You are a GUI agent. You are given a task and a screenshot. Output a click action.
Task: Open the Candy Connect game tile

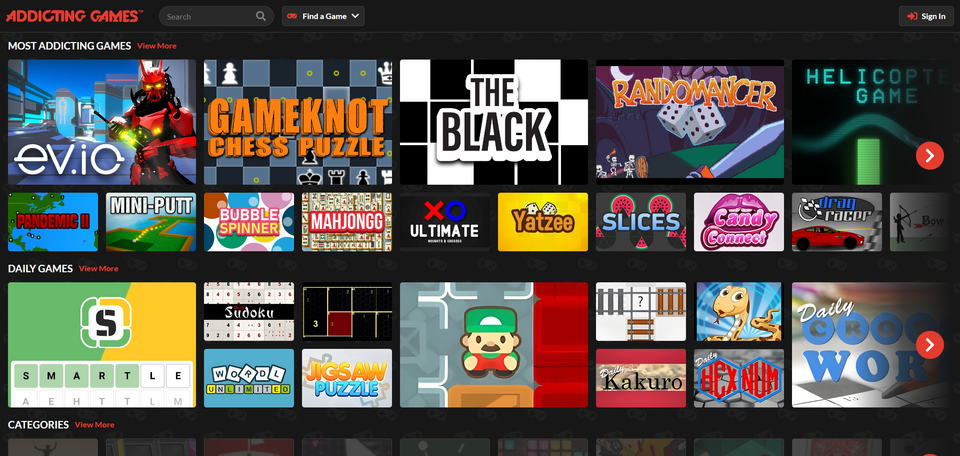click(x=739, y=222)
